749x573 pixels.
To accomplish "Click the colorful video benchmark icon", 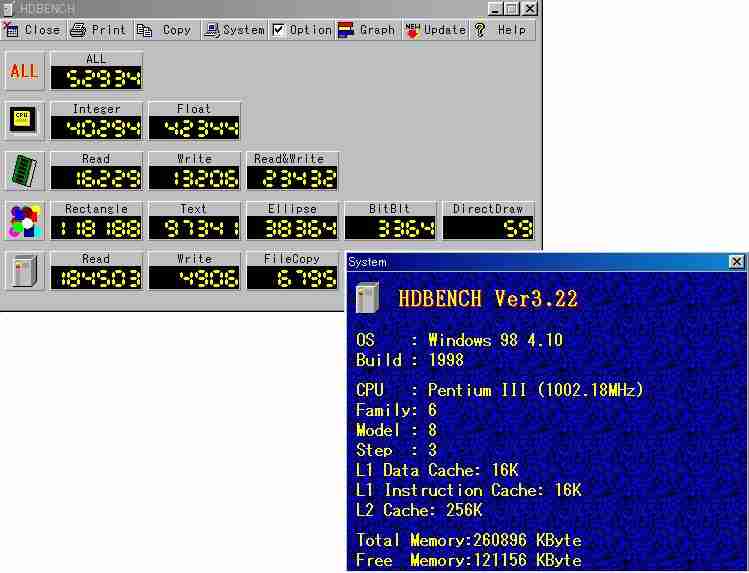I will pos(24,222).
